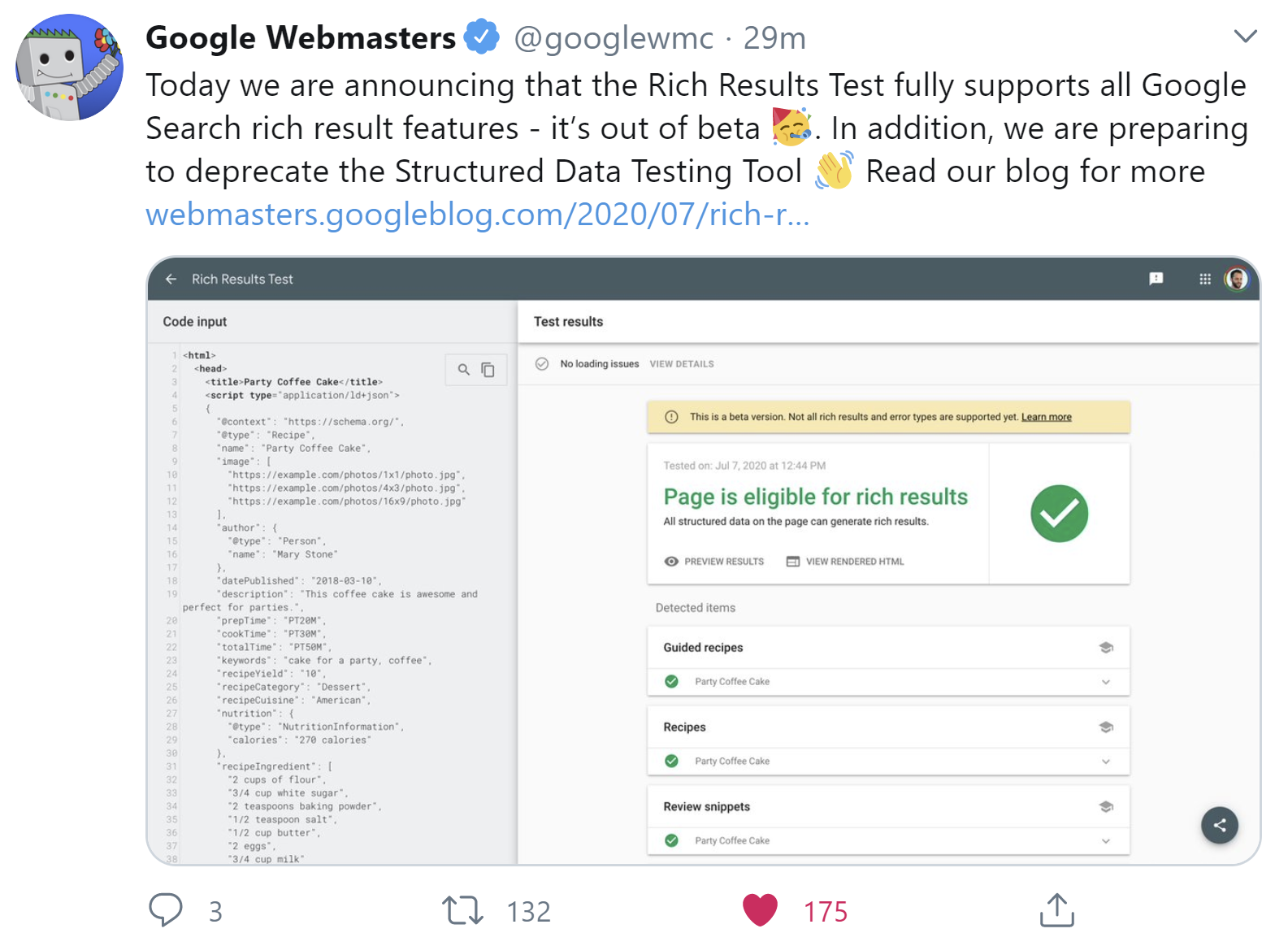The image size is (1288, 946).
Task: Expand Party Coffee Cake under Guided recipes
Action: coord(1105,682)
